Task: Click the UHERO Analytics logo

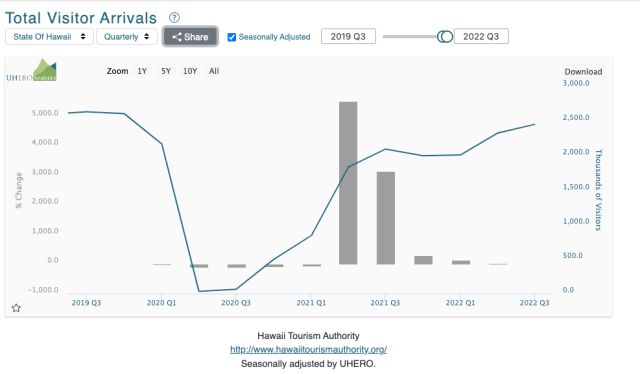Action: (31, 70)
